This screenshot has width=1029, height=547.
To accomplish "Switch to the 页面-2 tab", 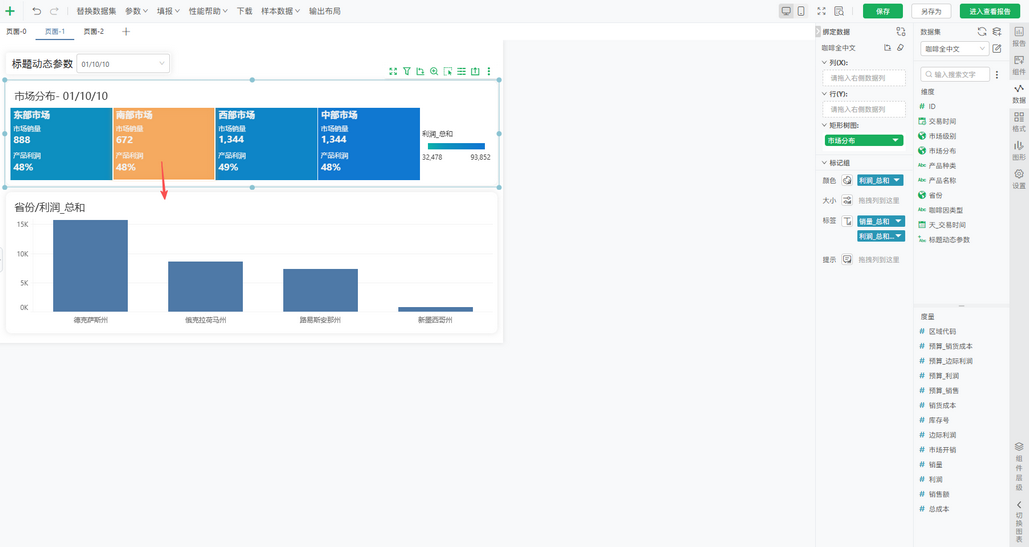I will pyautogui.click(x=93, y=32).
